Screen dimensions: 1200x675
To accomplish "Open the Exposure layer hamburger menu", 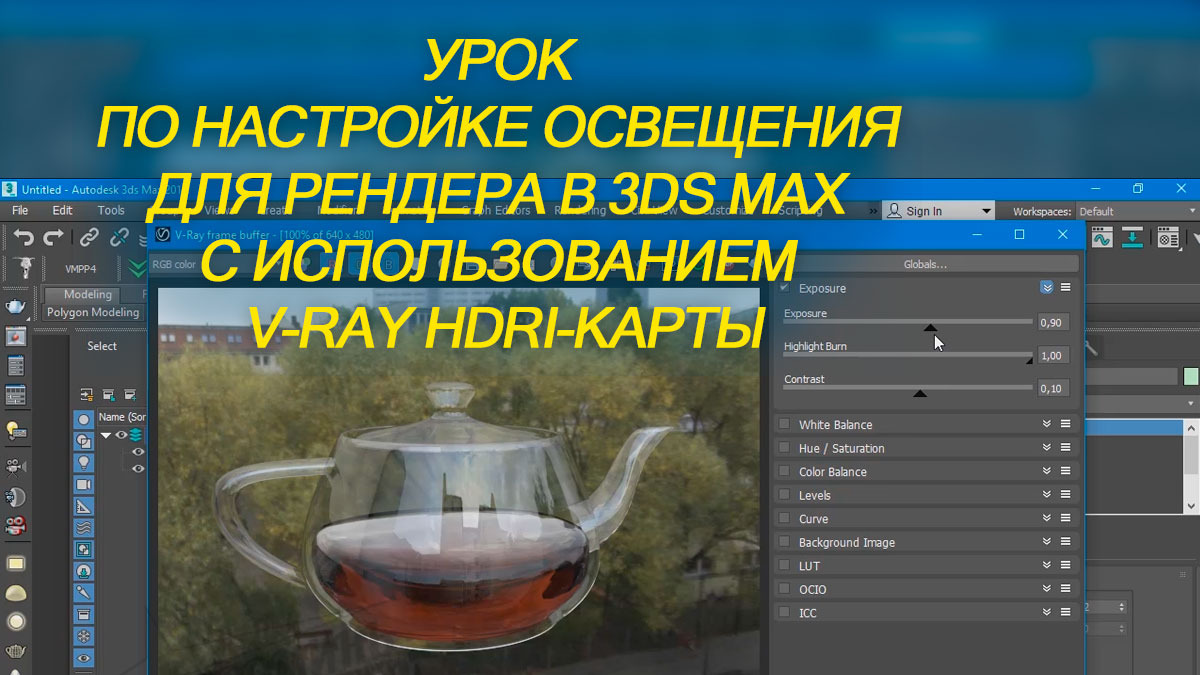I will (1066, 287).
